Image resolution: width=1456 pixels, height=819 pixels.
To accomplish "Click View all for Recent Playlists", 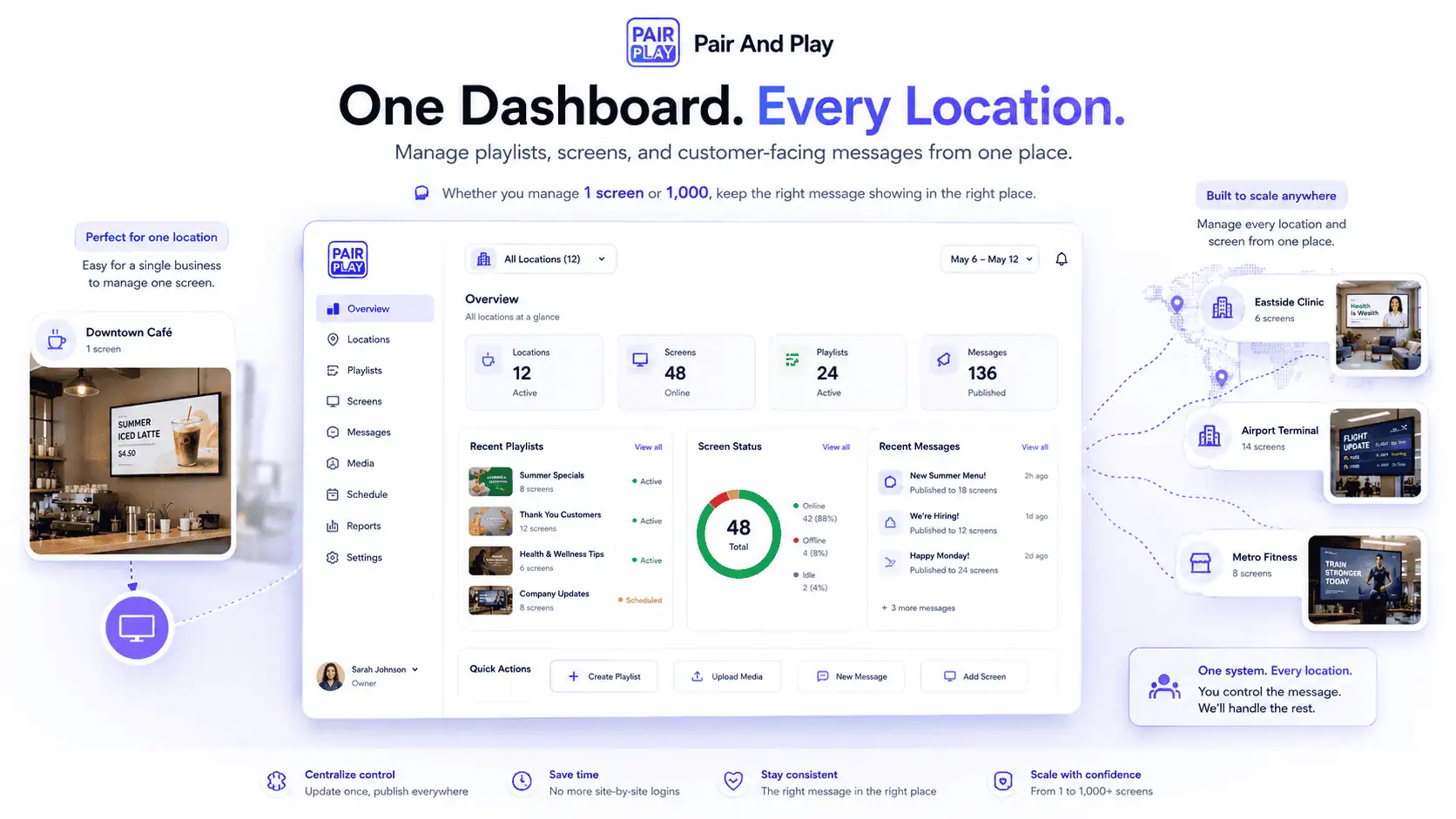I will point(648,447).
